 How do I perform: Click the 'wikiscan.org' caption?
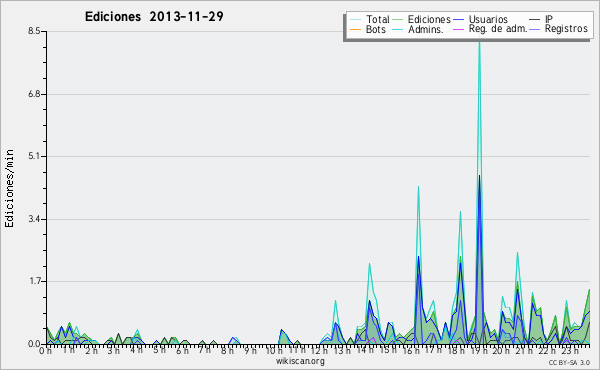coord(300,361)
